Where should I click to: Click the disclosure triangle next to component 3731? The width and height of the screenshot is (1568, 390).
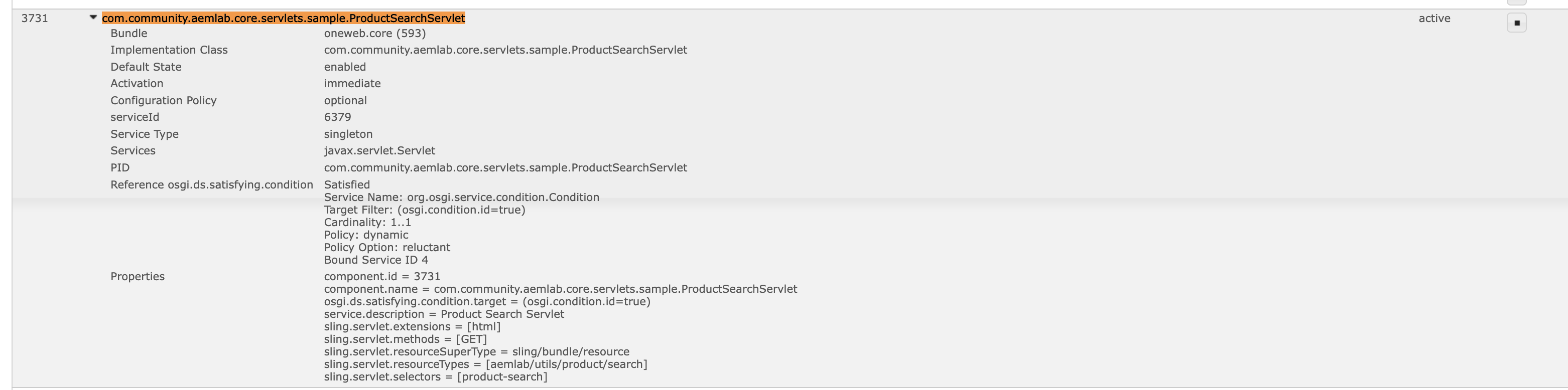point(92,18)
